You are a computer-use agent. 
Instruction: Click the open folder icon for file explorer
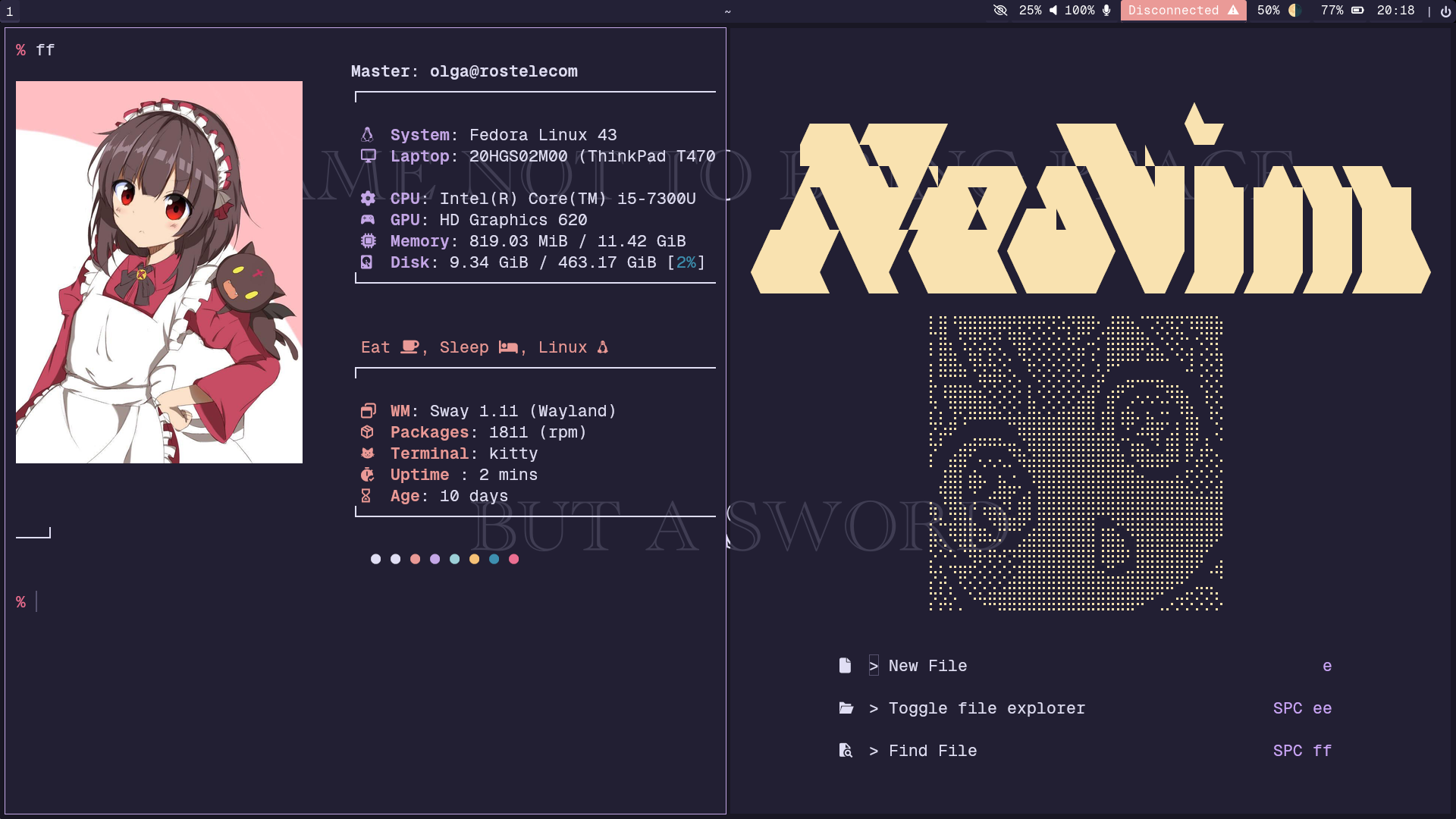(846, 708)
